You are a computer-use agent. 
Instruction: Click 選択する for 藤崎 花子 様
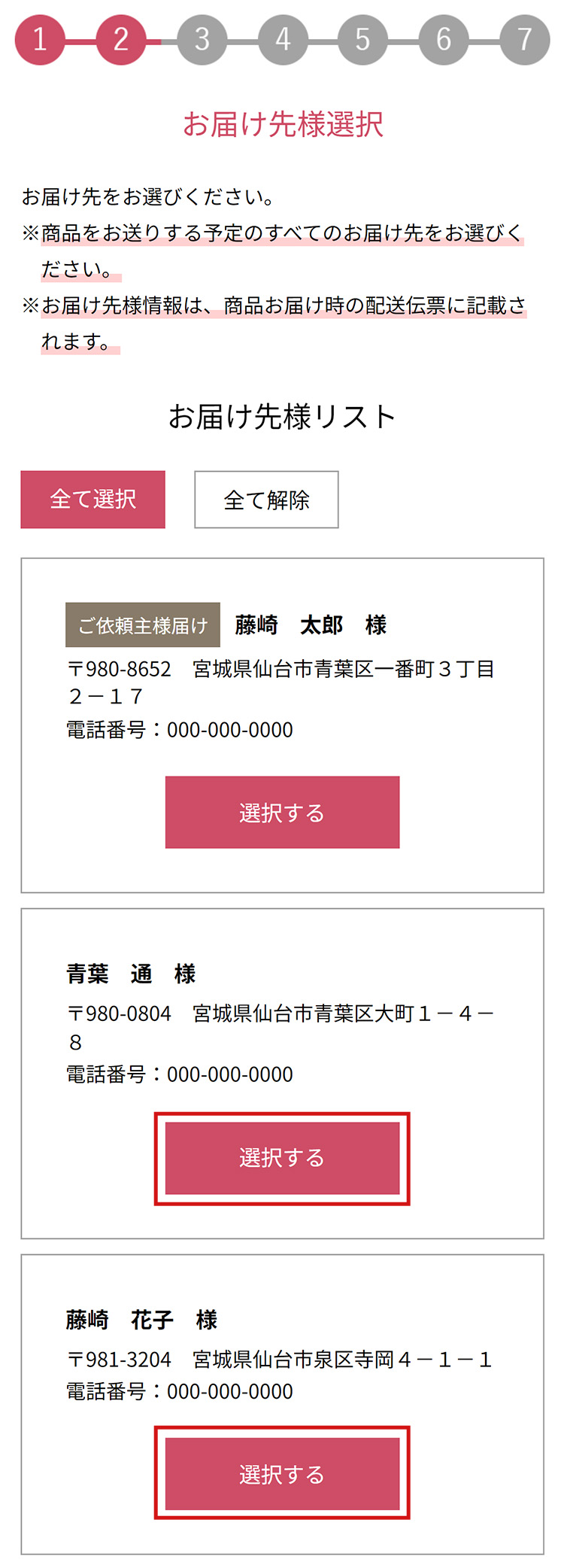(x=282, y=1474)
